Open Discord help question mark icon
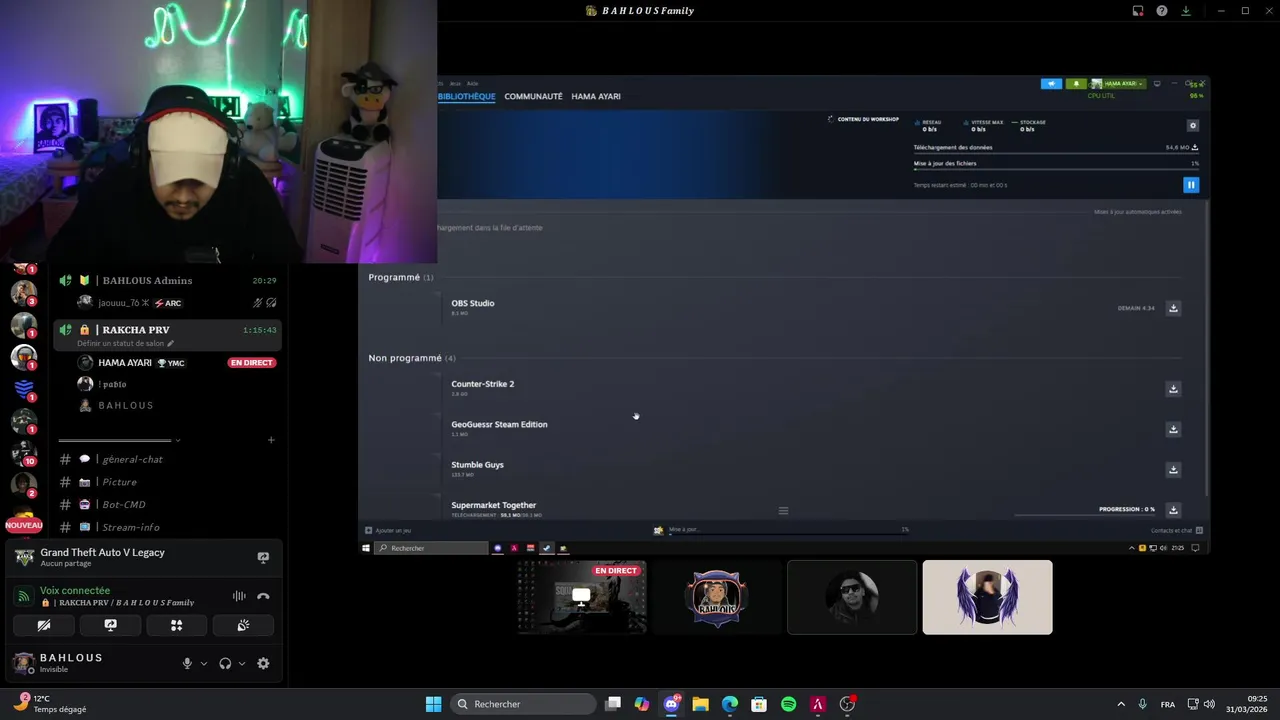This screenshot has height=720, width=1280. pyautogui.click(x=1162, y=11)
